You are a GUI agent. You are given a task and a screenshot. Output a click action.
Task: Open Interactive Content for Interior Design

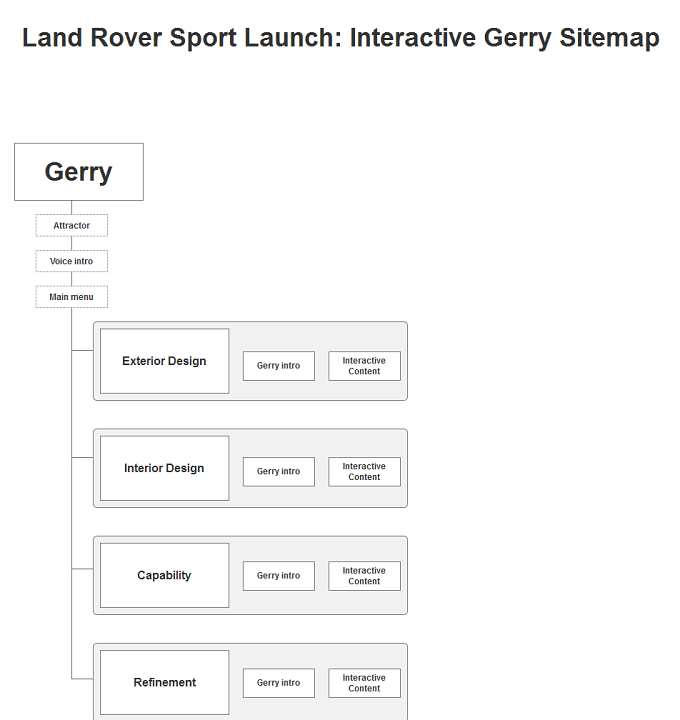(x=364, y=472)
